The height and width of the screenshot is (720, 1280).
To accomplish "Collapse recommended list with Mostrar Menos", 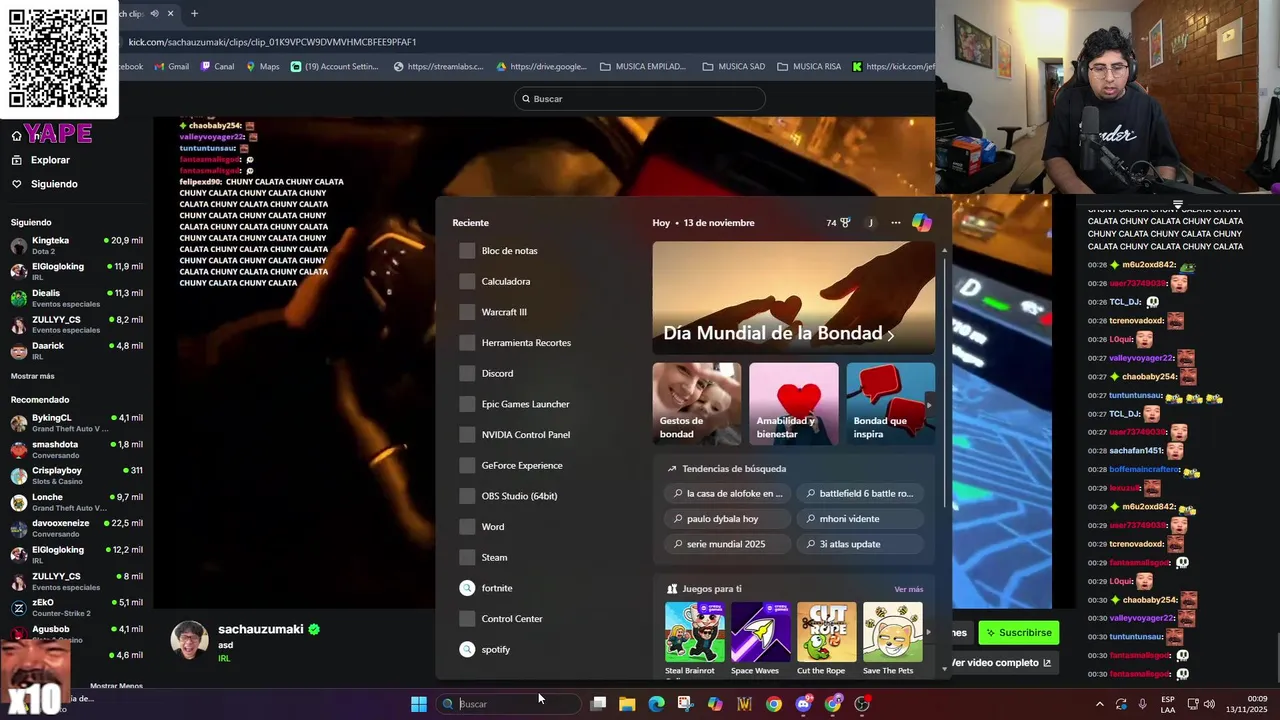I will click(x=116, y=686).
